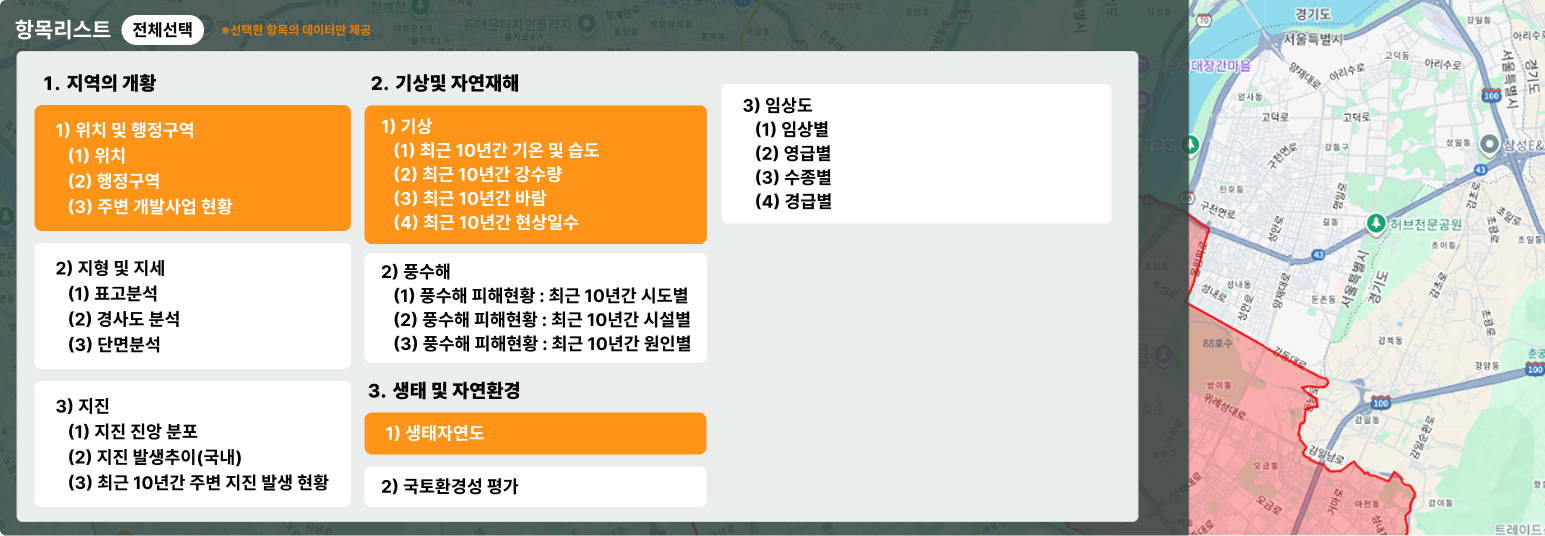The width and height of the screenshot is (1545, 536).
Task: Enable the 풍수해 item card
Action: pyautogui.click(x=535, y=307)
